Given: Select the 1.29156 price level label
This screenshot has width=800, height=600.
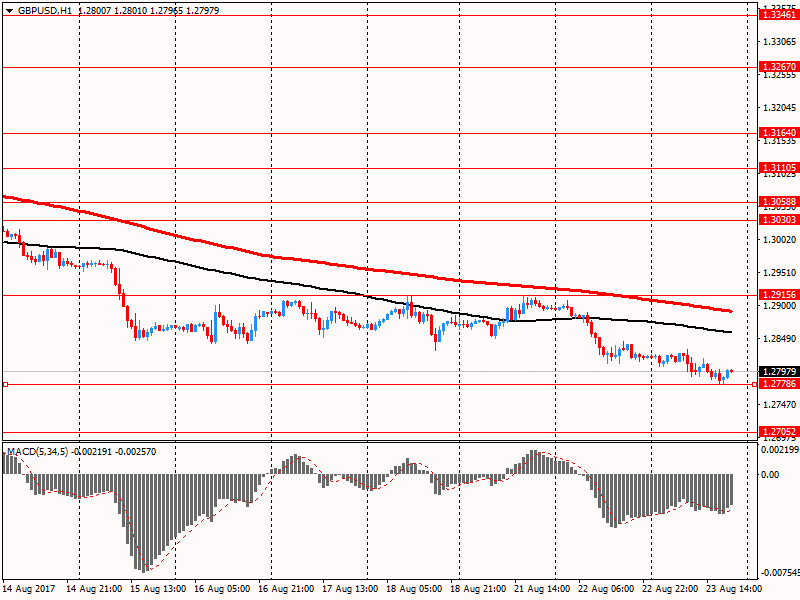Looking at the screenshot, I should (779, 294).
